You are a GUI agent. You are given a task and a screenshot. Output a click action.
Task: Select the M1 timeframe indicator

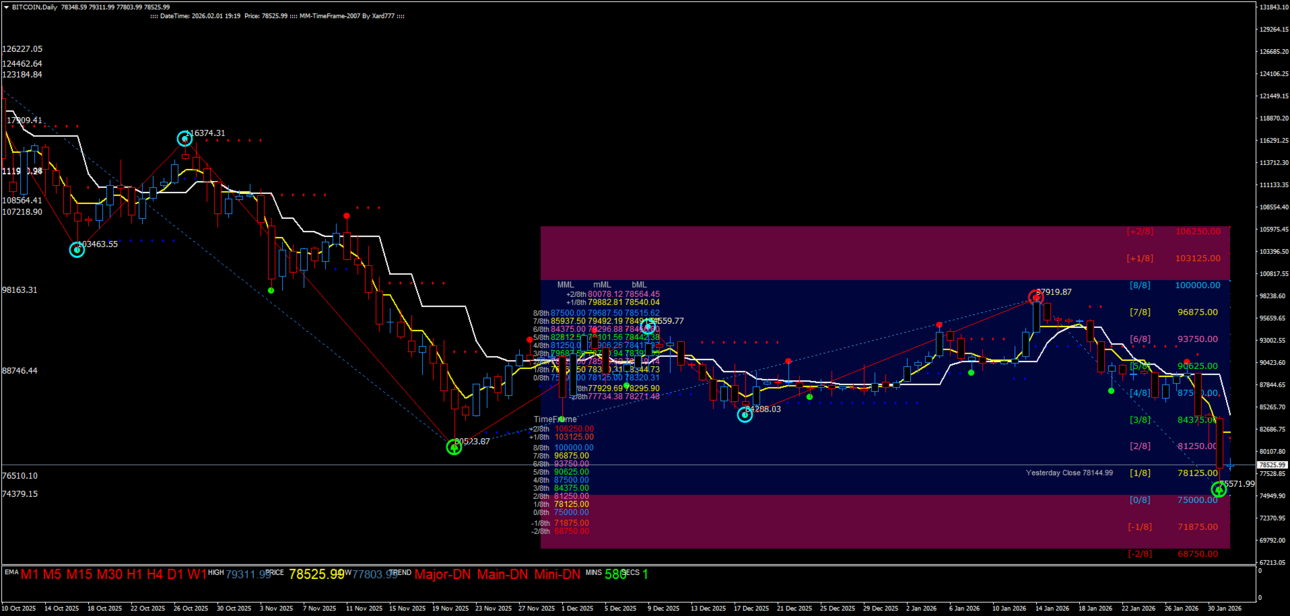[x=31, y=575]
